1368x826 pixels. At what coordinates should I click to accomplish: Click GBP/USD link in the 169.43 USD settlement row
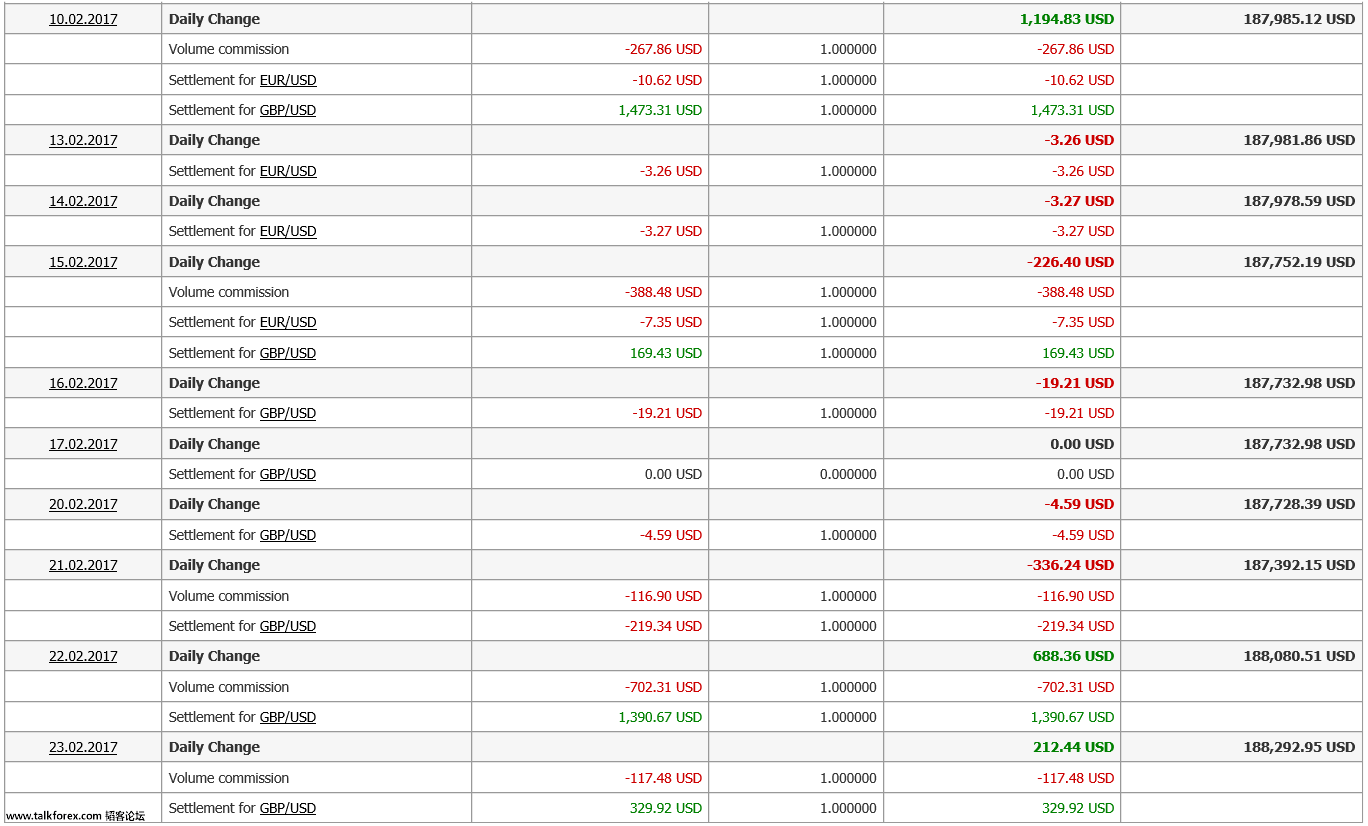tap(288, 353)
